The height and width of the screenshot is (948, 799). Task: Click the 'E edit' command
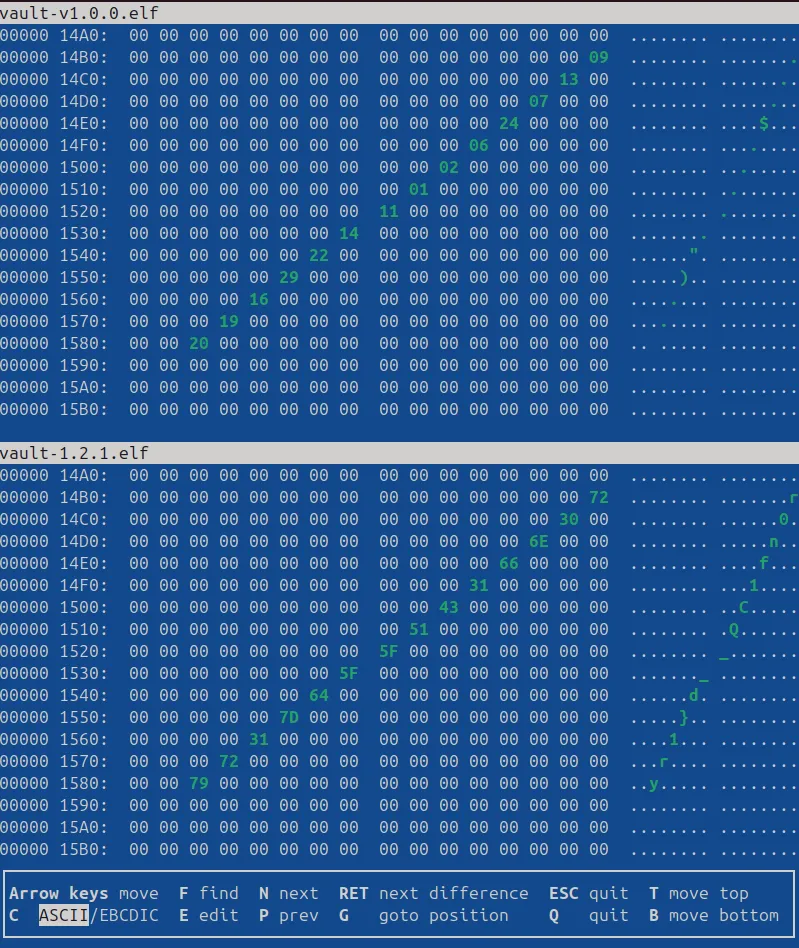[209, 915]
